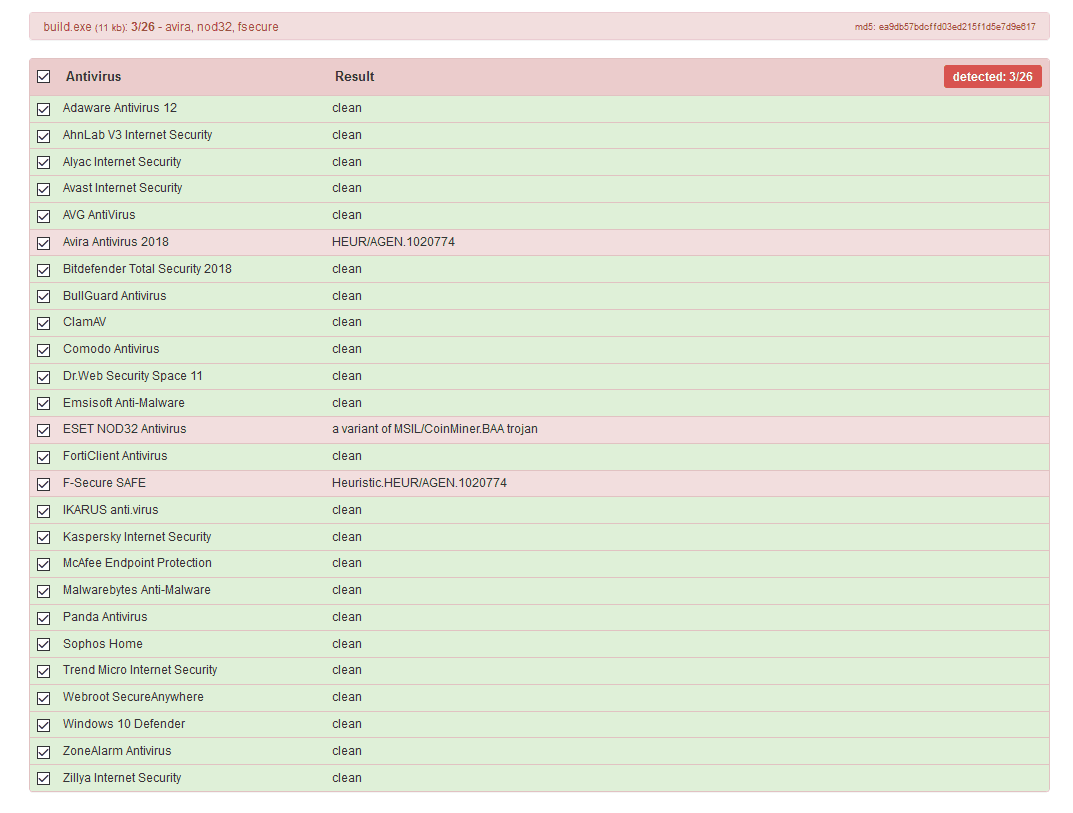
Task: Toggle the Panda Antivirus checkbox
Action: [x=44, y=619]
